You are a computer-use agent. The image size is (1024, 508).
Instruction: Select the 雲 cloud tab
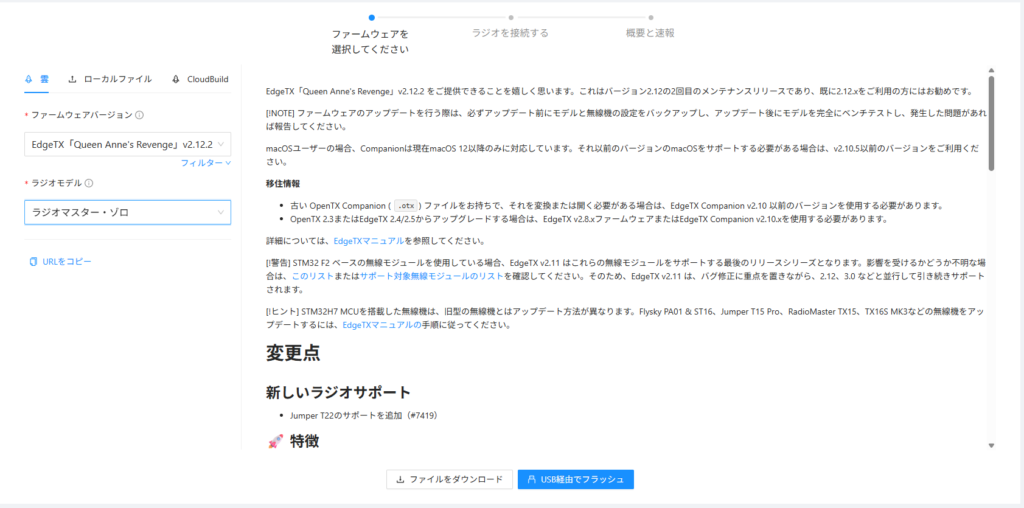pos(37,79)
